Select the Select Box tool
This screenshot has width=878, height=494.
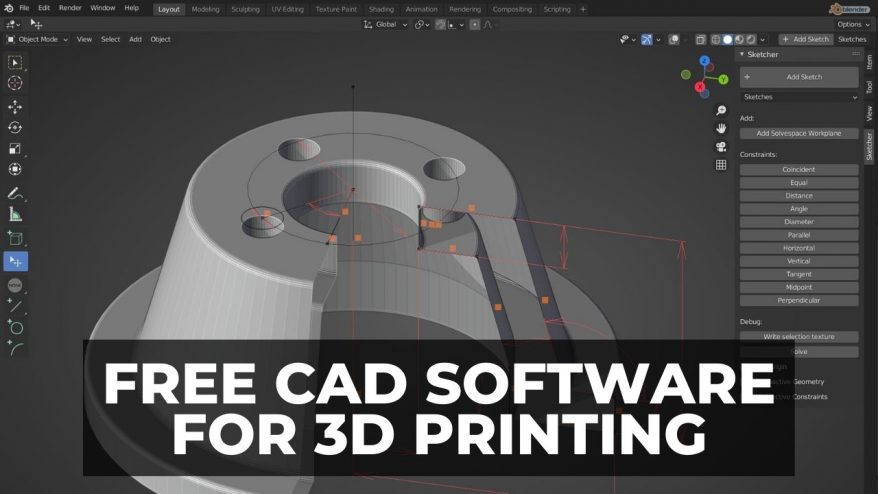15,63
